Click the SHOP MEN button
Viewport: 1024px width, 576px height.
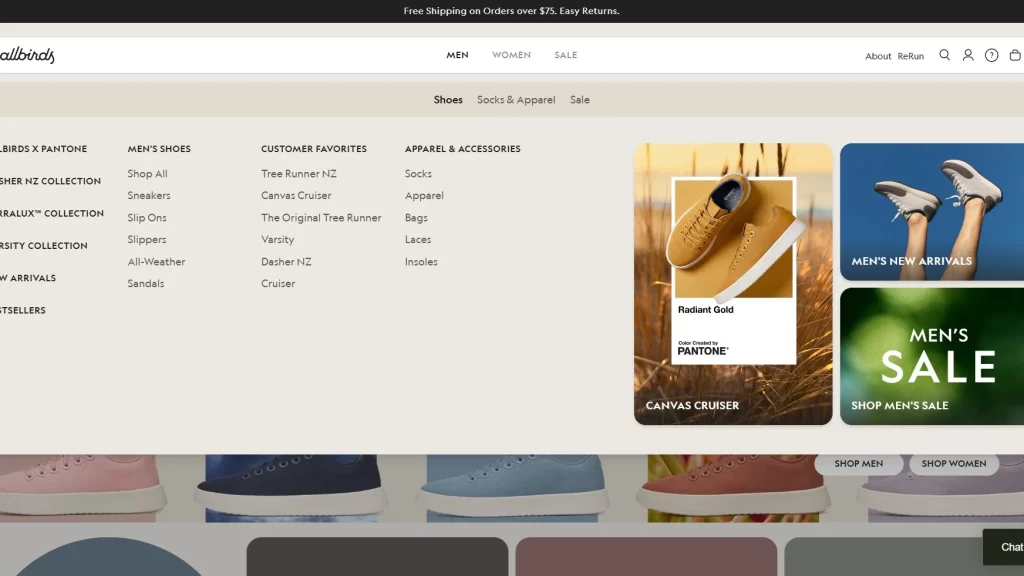858,464
